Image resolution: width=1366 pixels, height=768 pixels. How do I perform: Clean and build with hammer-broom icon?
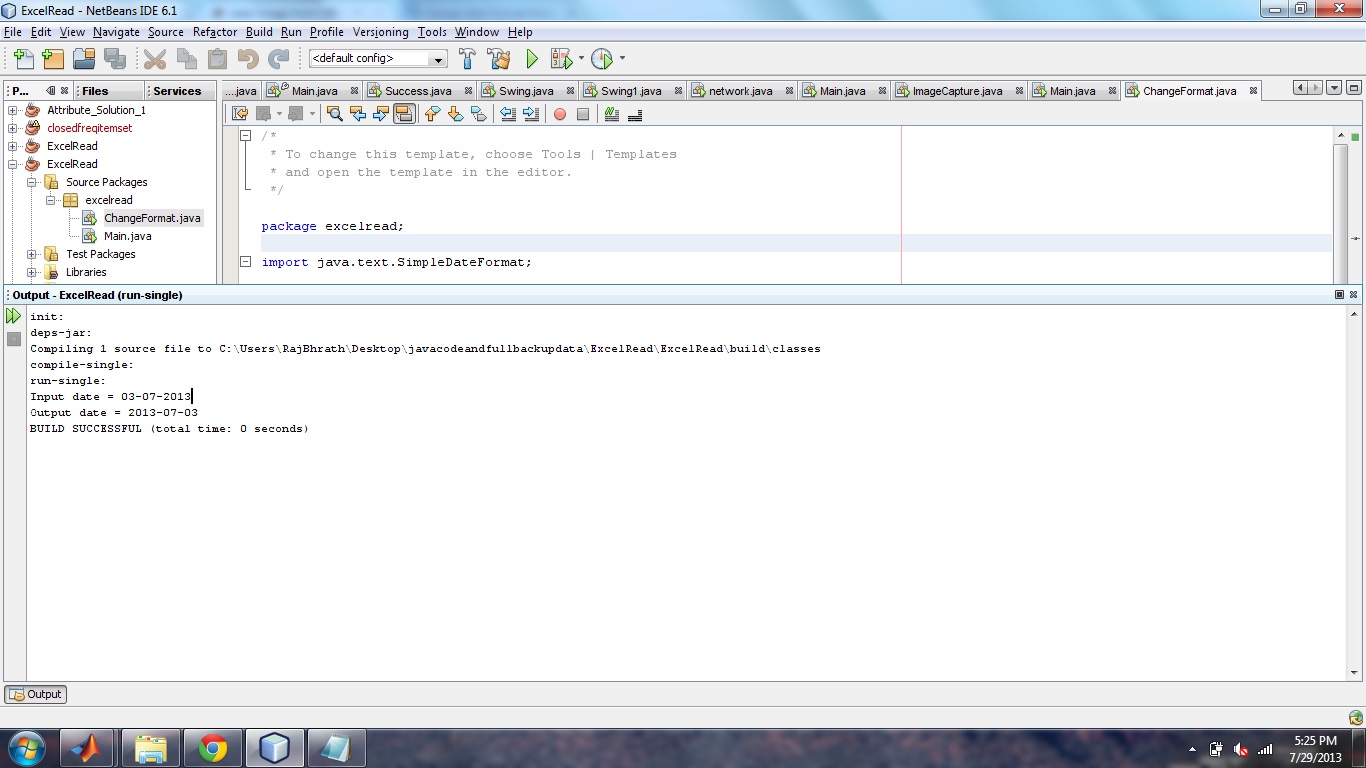(x=499, y=59)
